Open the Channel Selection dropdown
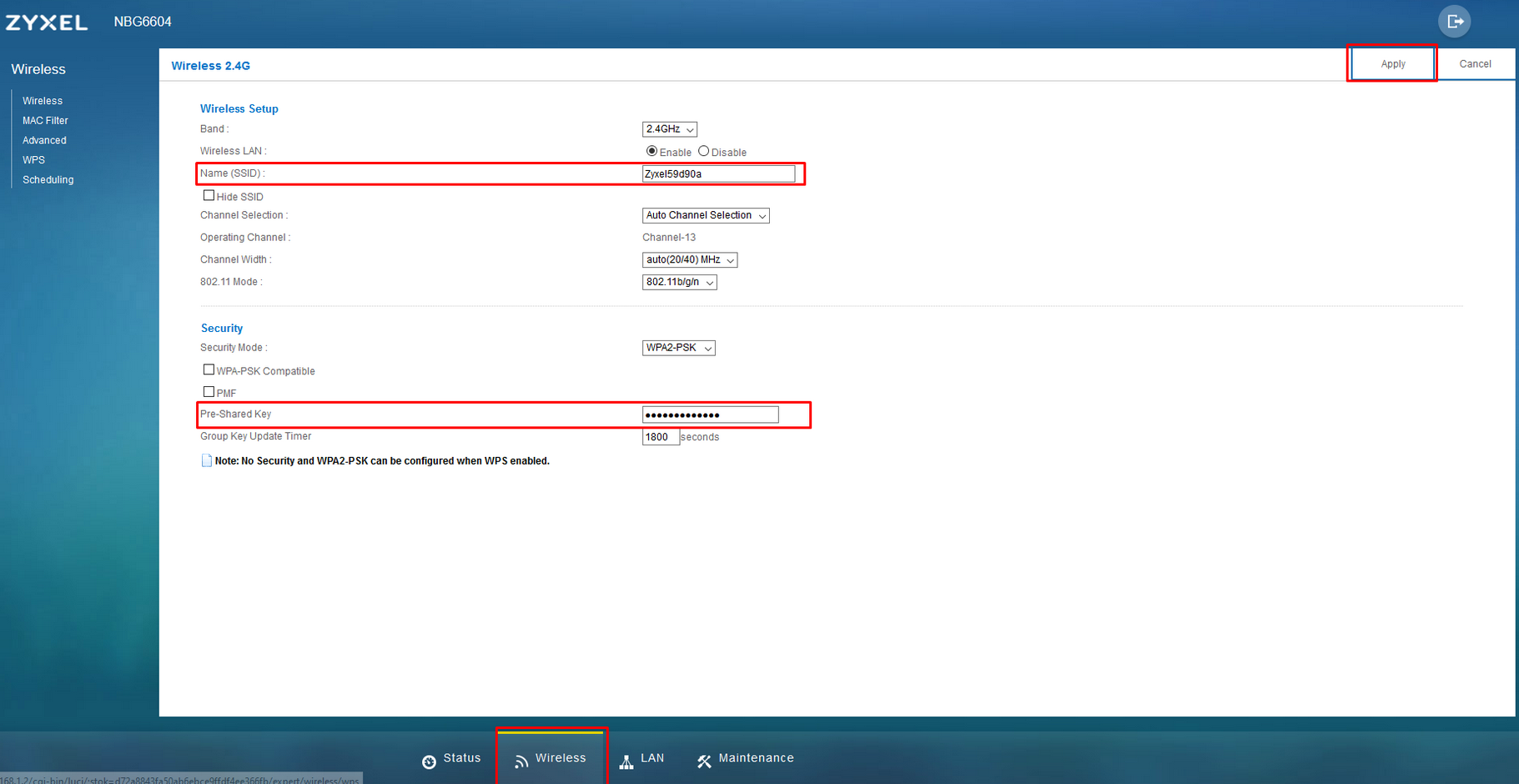1519x784 pixels. (x=706, y=215)
